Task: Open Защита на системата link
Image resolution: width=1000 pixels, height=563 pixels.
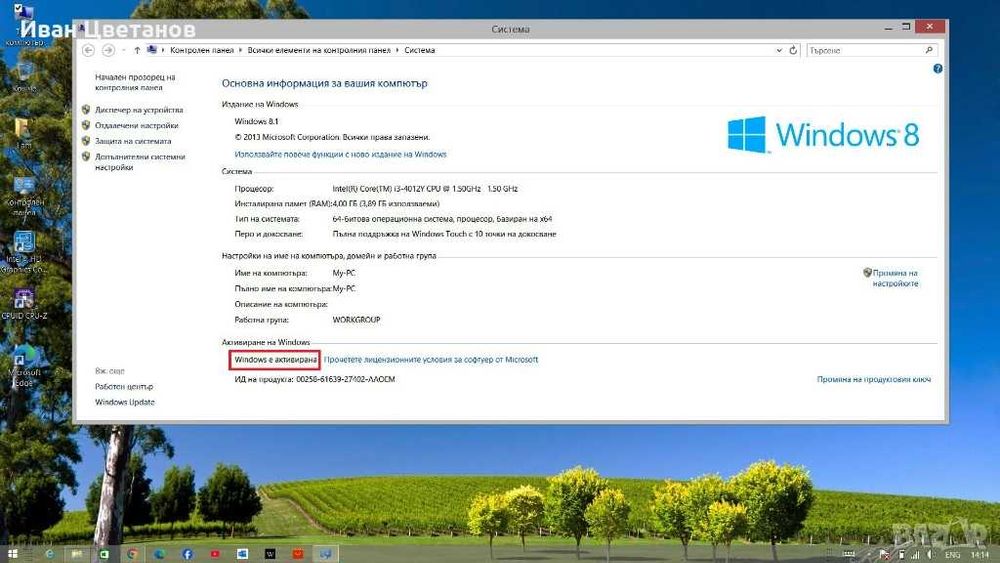Action: [133, 141]
